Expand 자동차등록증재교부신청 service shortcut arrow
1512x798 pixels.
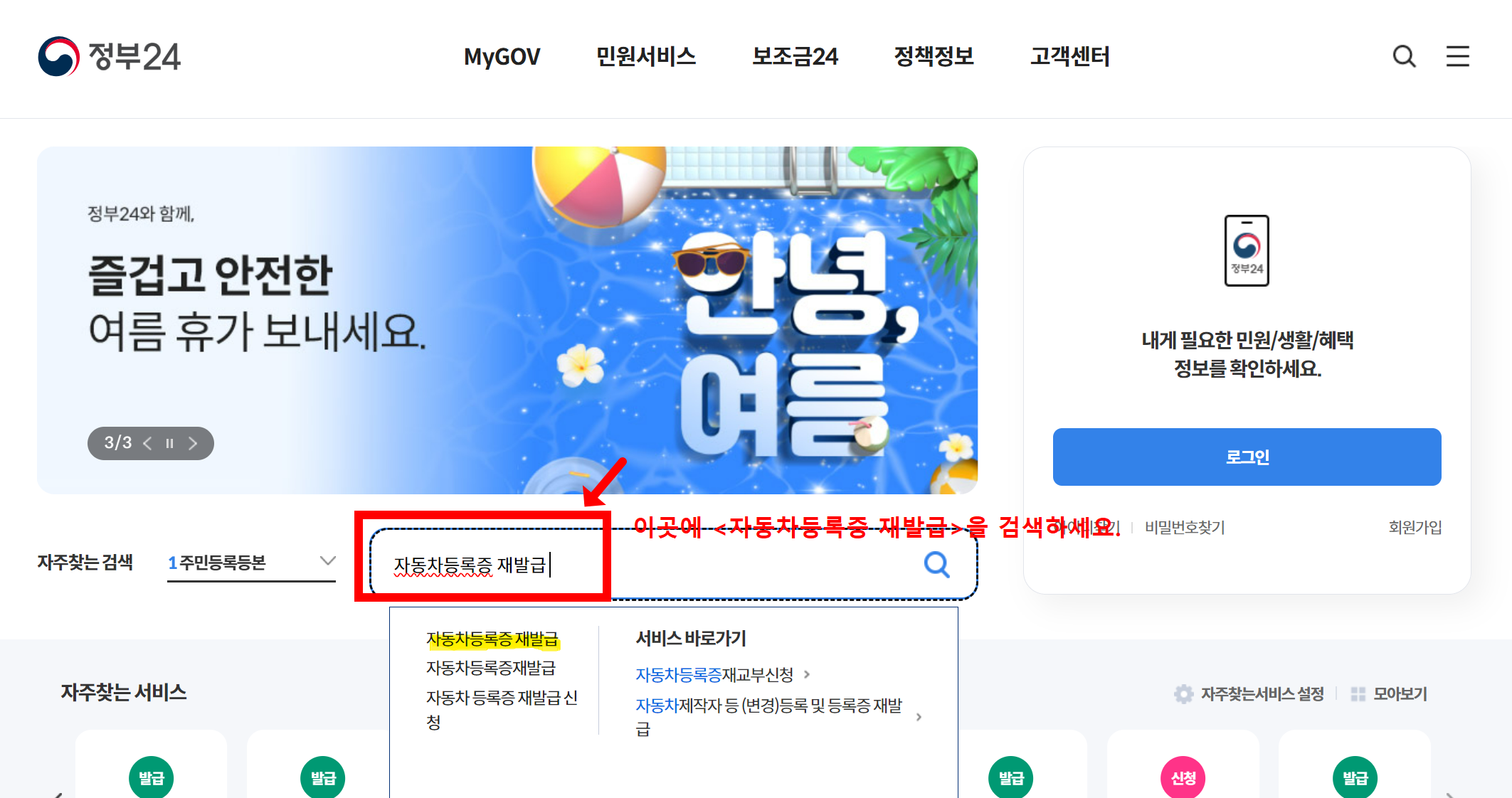806,674
